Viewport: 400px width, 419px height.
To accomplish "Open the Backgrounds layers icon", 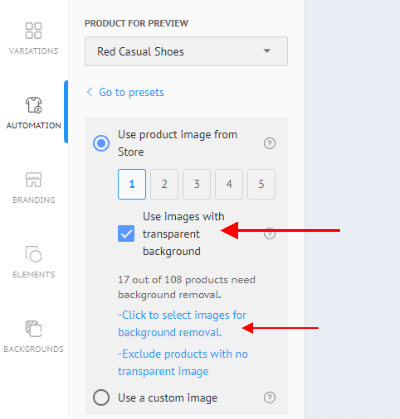I will coord(34,329).
